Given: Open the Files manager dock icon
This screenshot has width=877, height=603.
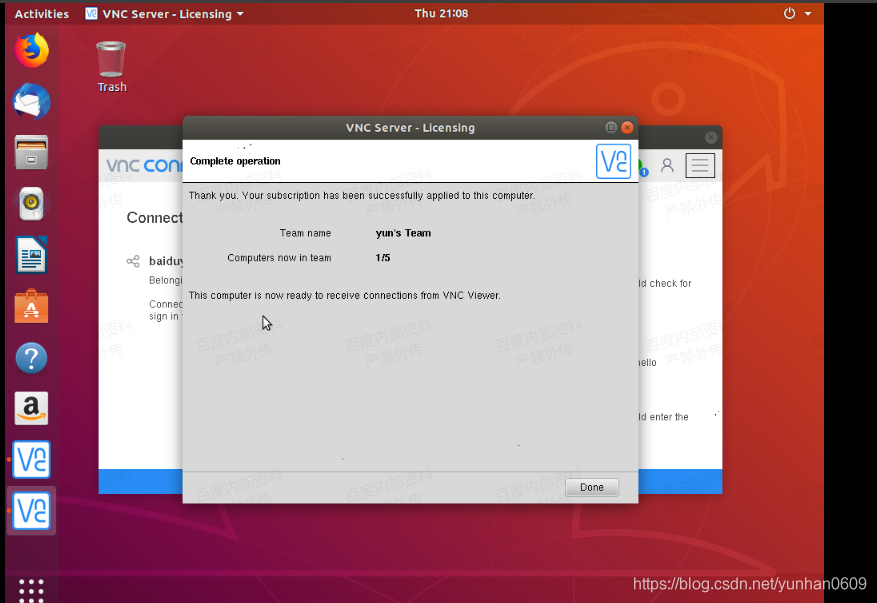Looking at the screenshot, I should click(x=31, y=152).
